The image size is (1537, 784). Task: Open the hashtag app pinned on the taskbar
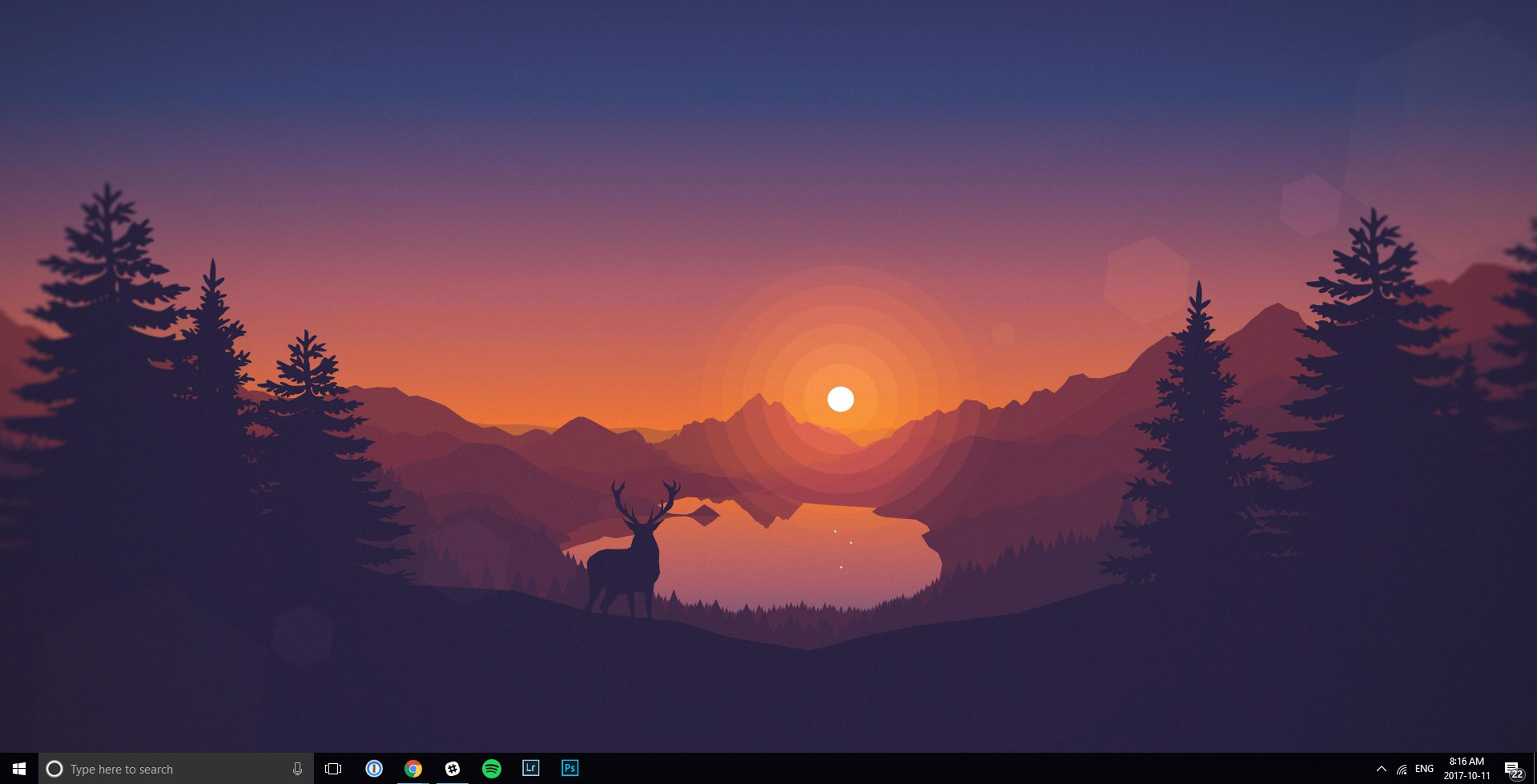454,769
